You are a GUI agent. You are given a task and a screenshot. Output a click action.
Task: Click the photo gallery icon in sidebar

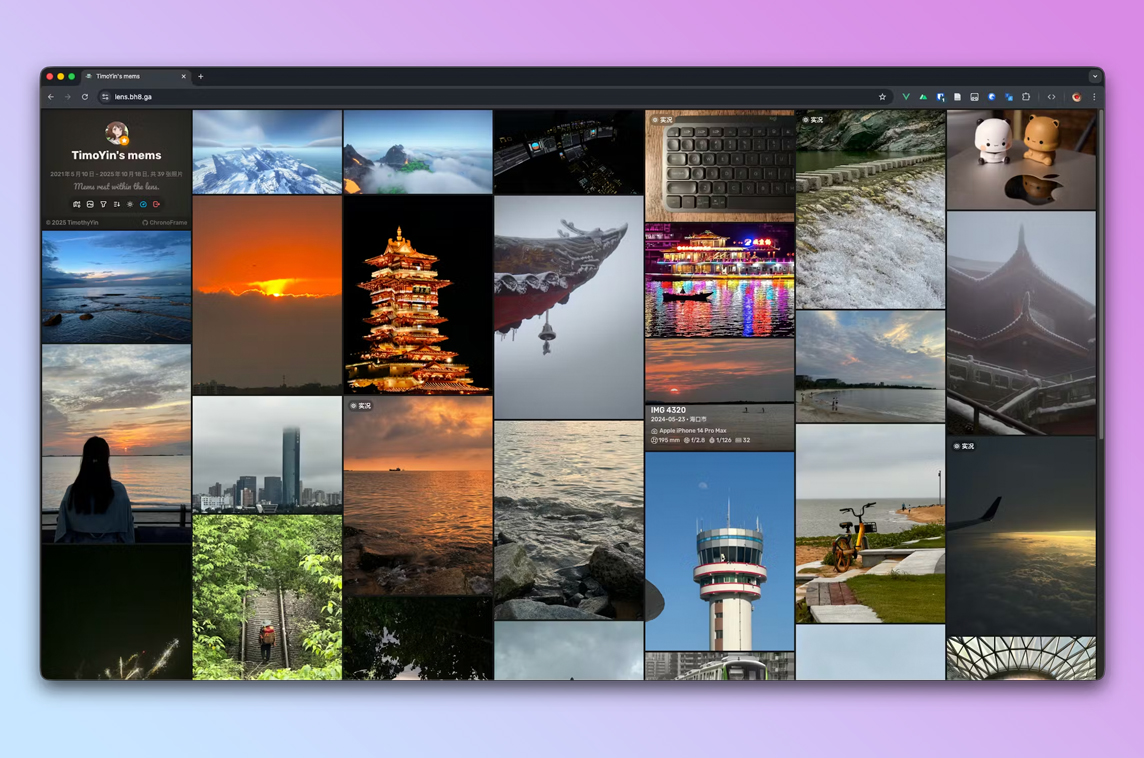[90, 204]
